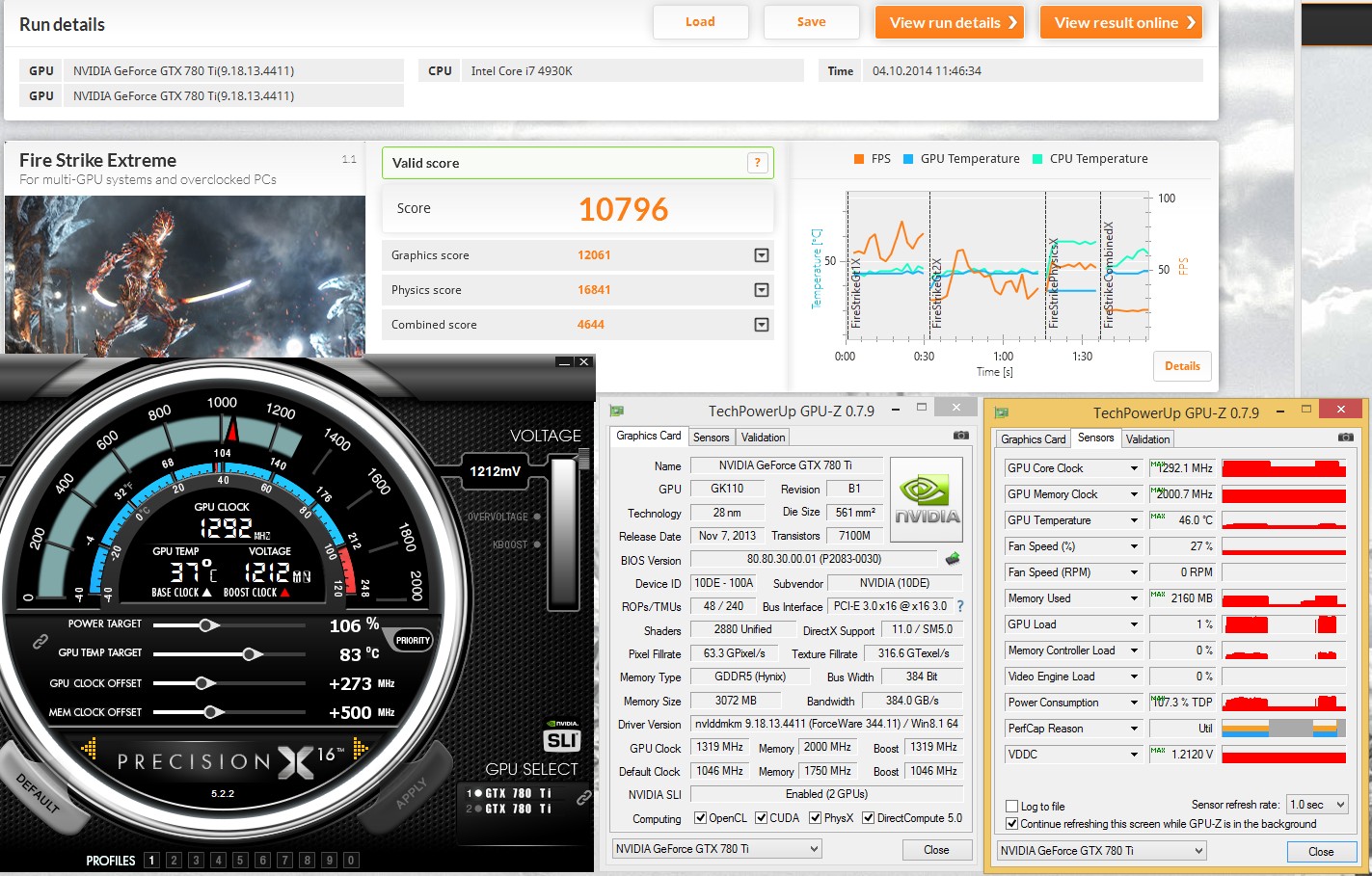Toggle the CUDA checkbox
This screenshot has width=1372, height=876.
[x=762, y=818]
